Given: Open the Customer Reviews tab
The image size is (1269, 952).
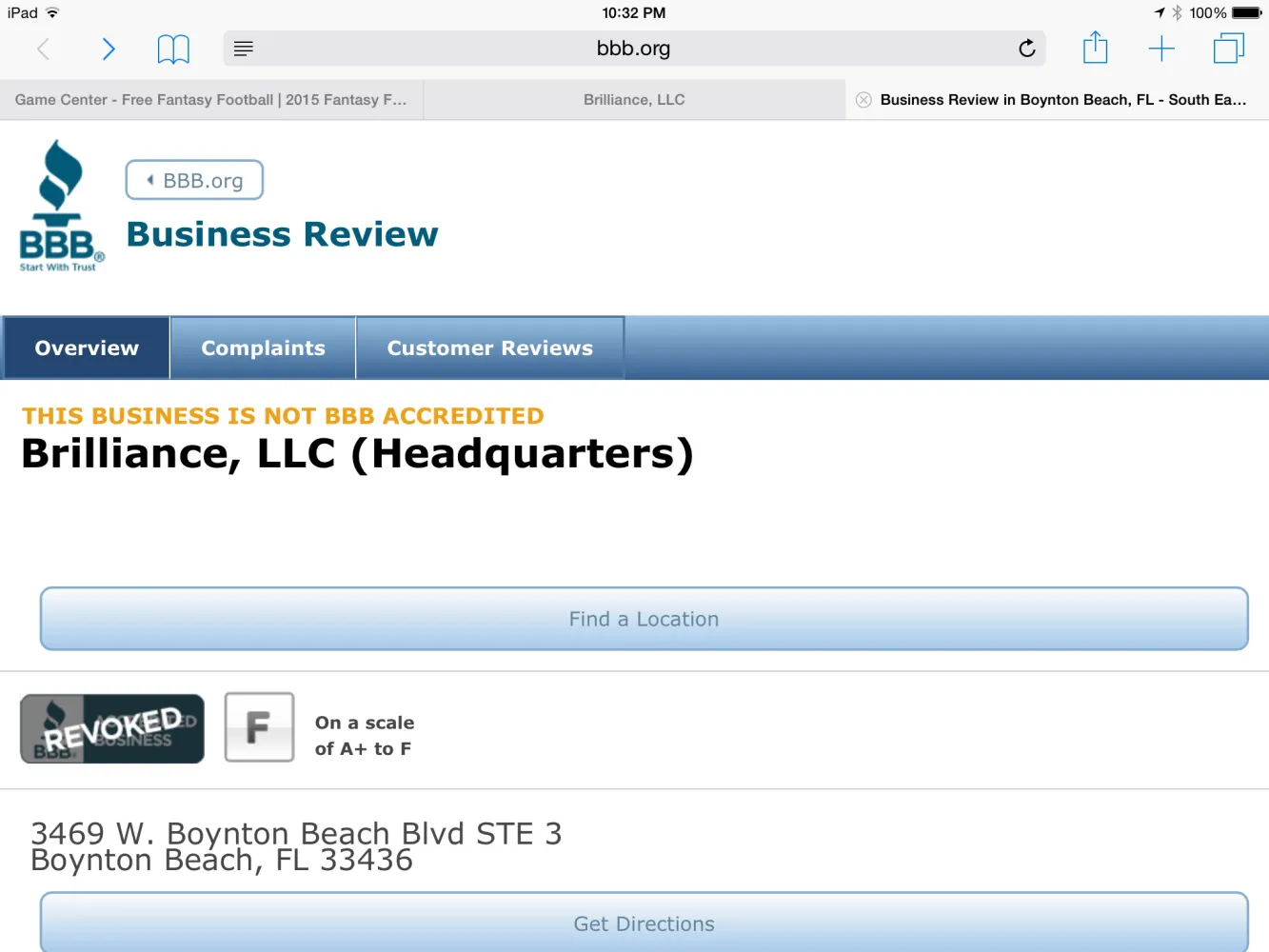Looking at the screenshot, I should pyautogui.click(x=490, y=348).
